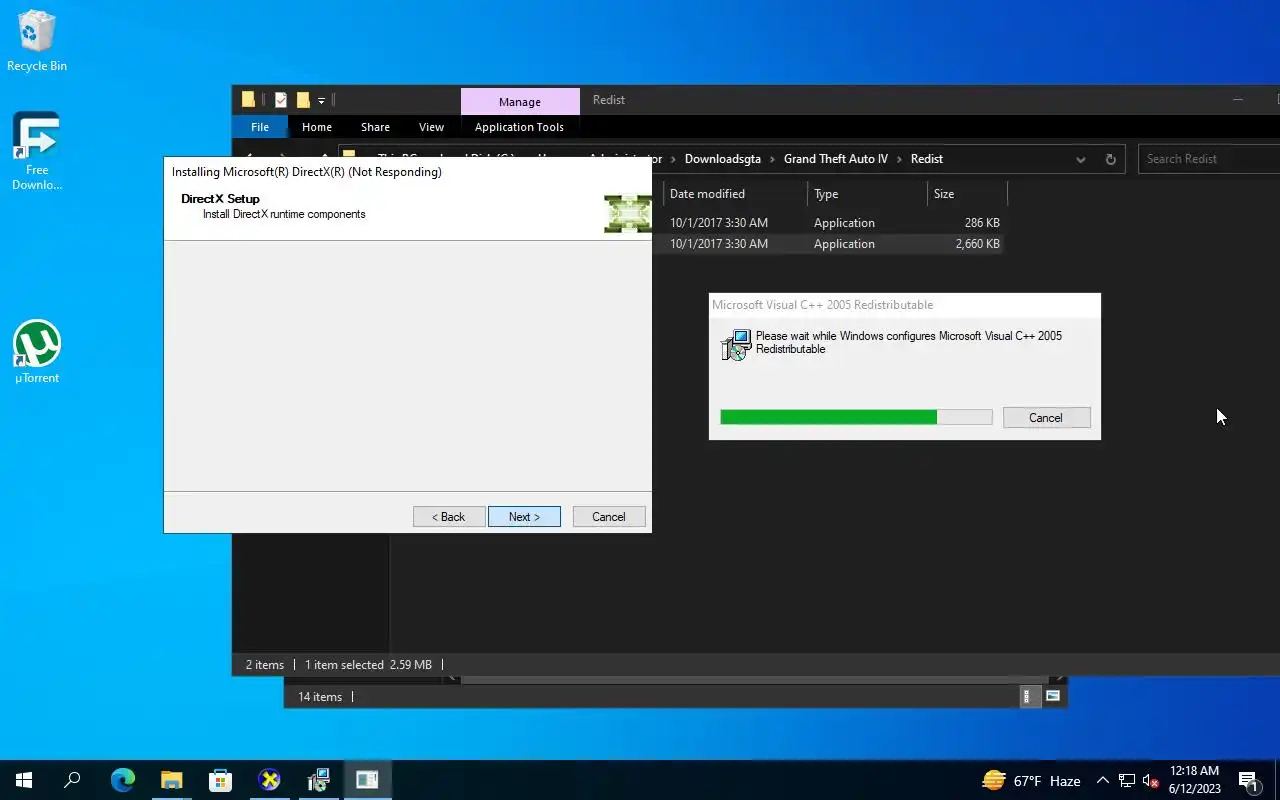Refresh the Redist folder view

pyautogui.click(x=1110, y=159)
